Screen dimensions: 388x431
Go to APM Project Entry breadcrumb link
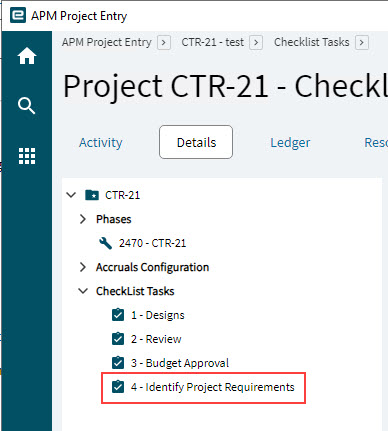coord(107,42)
